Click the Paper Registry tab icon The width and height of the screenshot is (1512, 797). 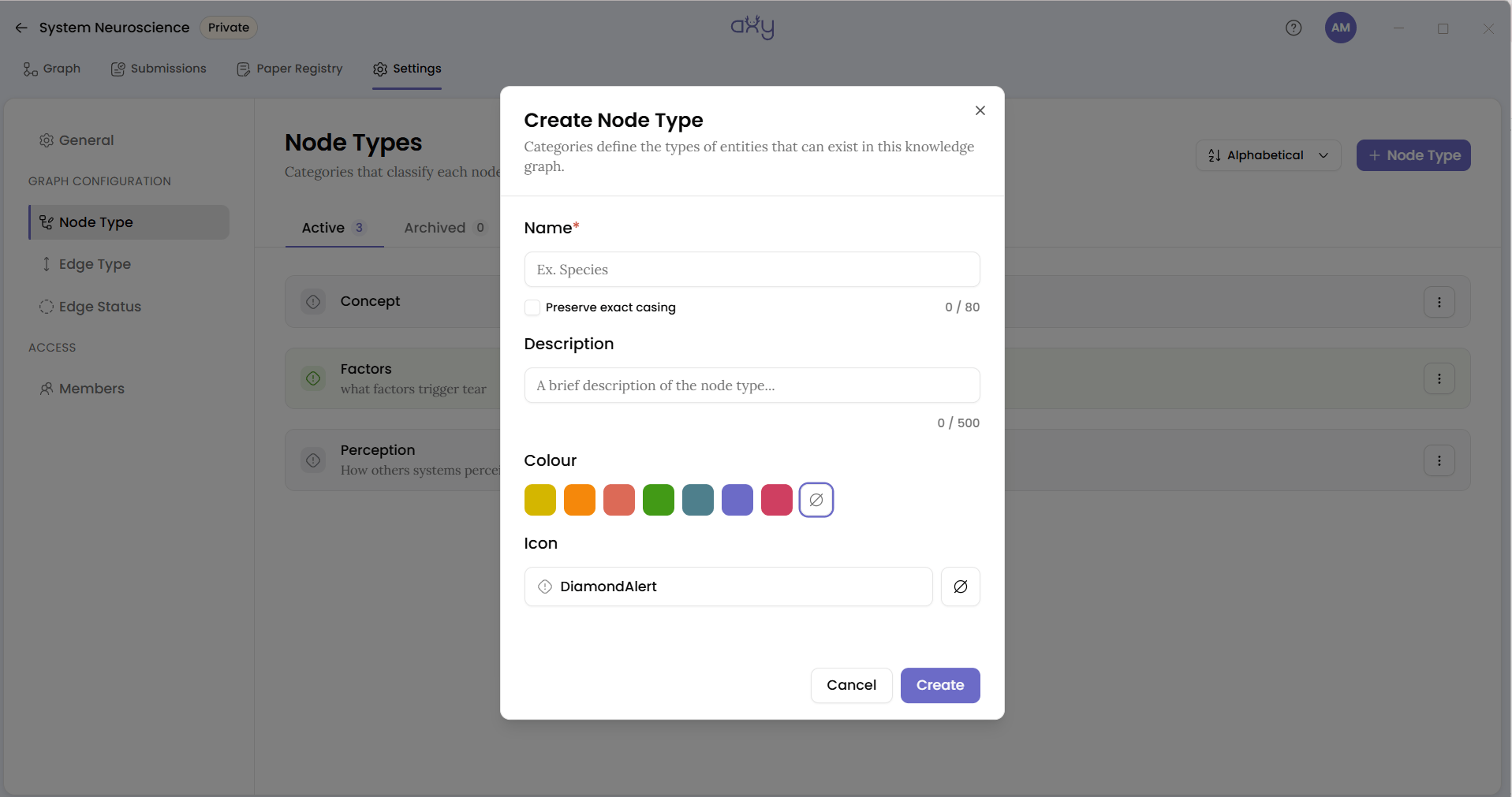point(243,69)
